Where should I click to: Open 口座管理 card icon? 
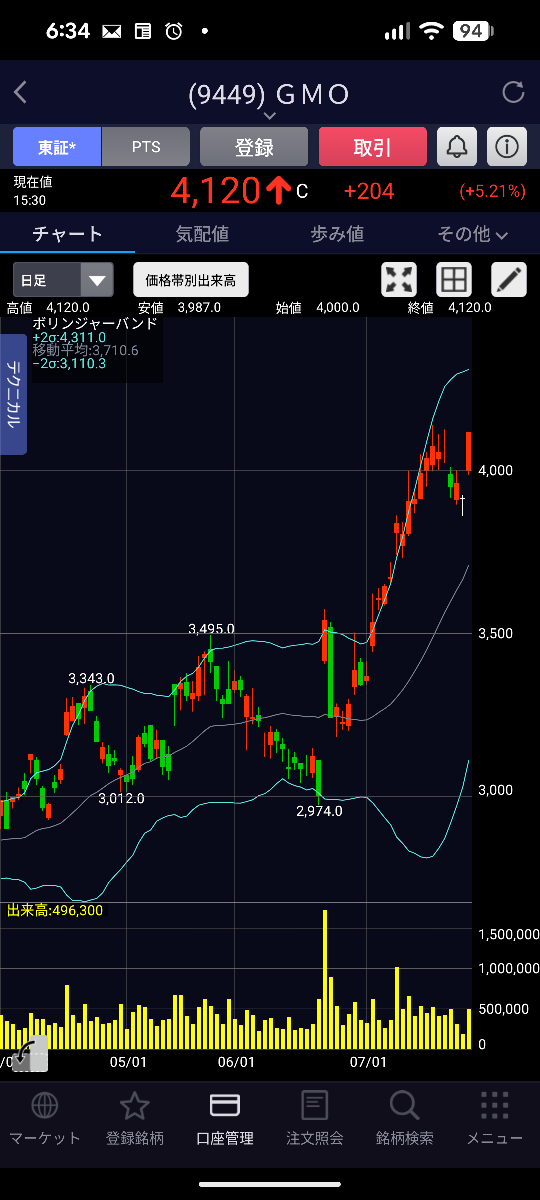point(224,1105)
